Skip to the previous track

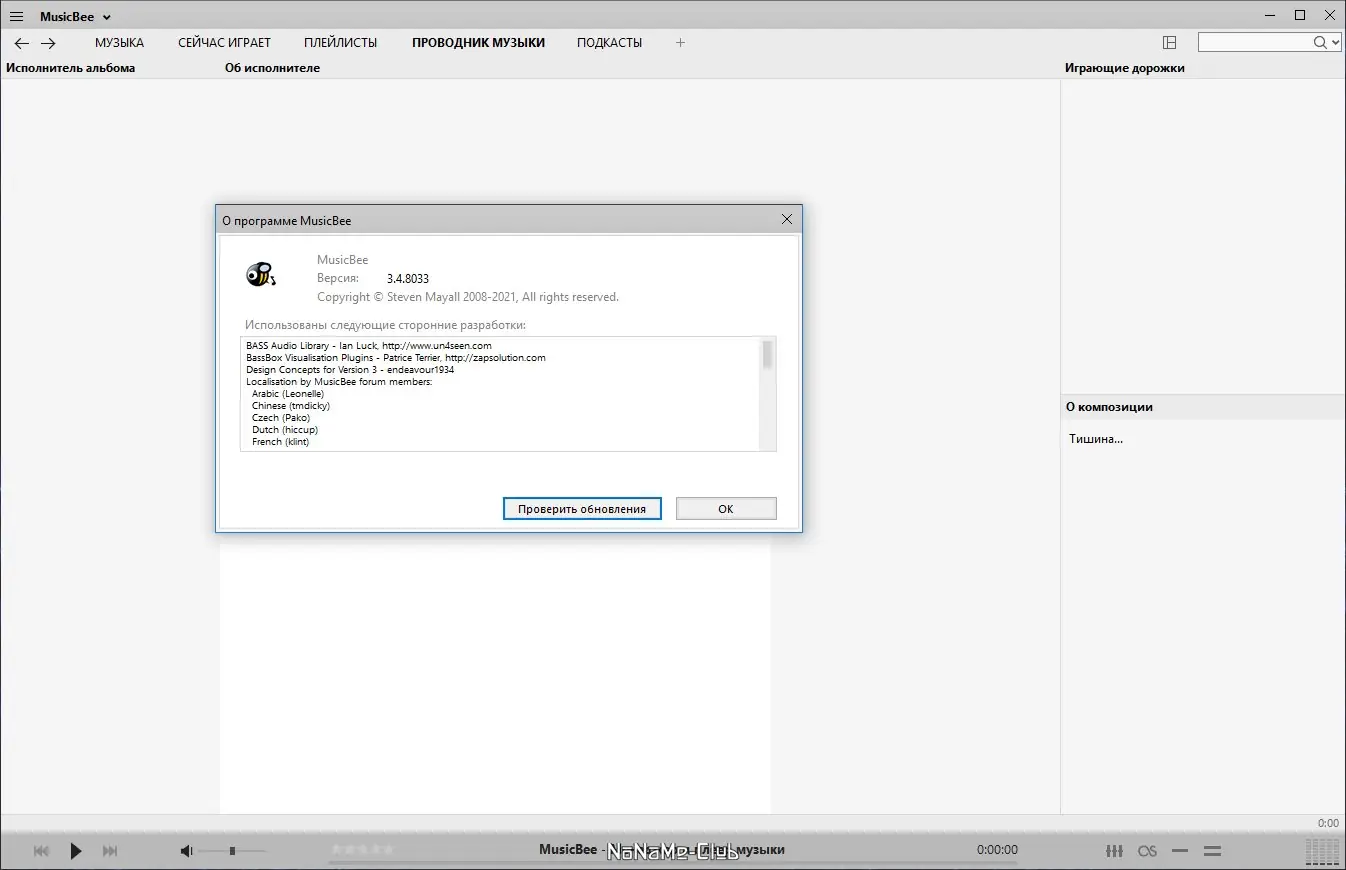click(x=41, y=851)
